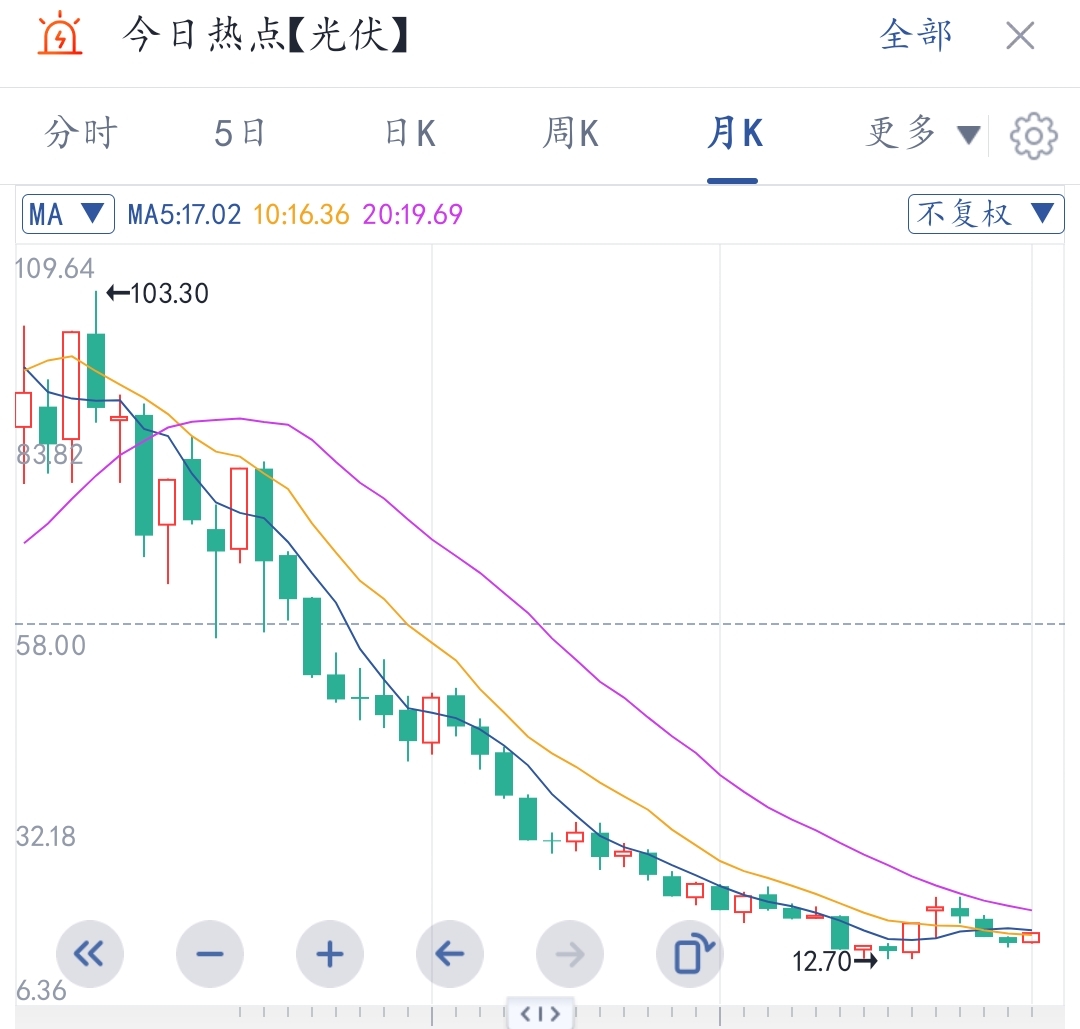Zoom out chart with minus button
The height and width of the screenshot is (1029, 1080).
[x=210, y=954]
